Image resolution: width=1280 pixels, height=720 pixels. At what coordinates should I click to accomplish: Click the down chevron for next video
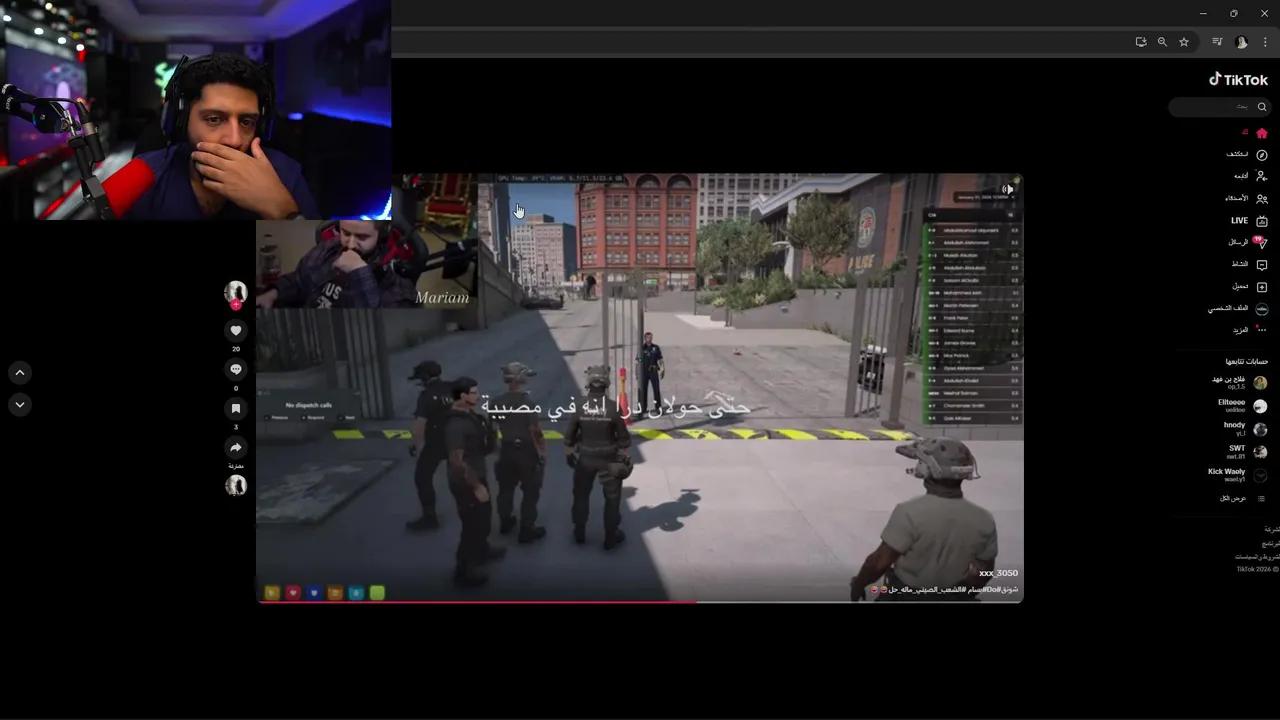pos(20,404)
